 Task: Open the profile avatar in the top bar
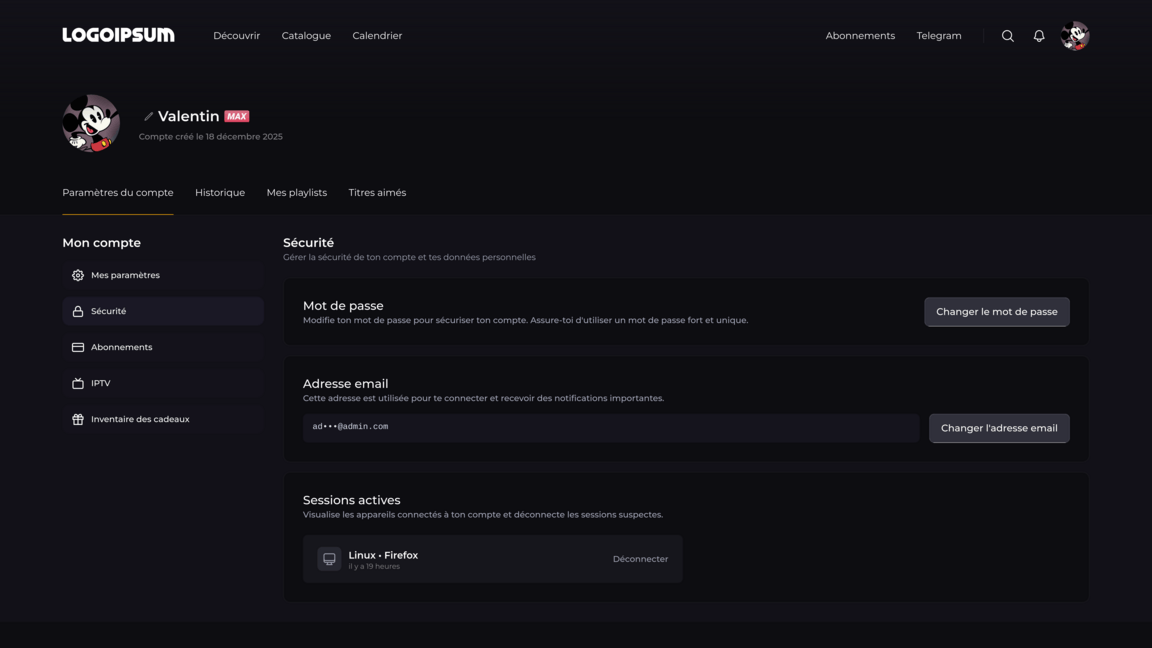click(x=1075, y=35)
